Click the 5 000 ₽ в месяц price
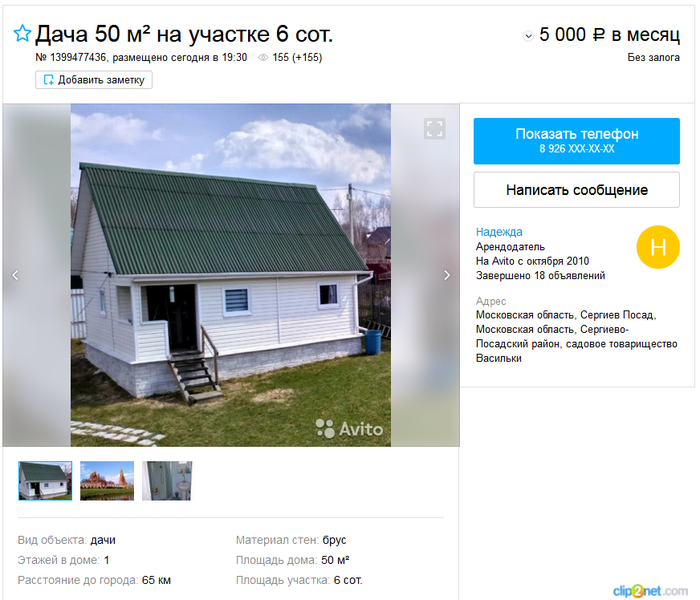The height and width of the screenshot is (600, 700). point(609,34)
